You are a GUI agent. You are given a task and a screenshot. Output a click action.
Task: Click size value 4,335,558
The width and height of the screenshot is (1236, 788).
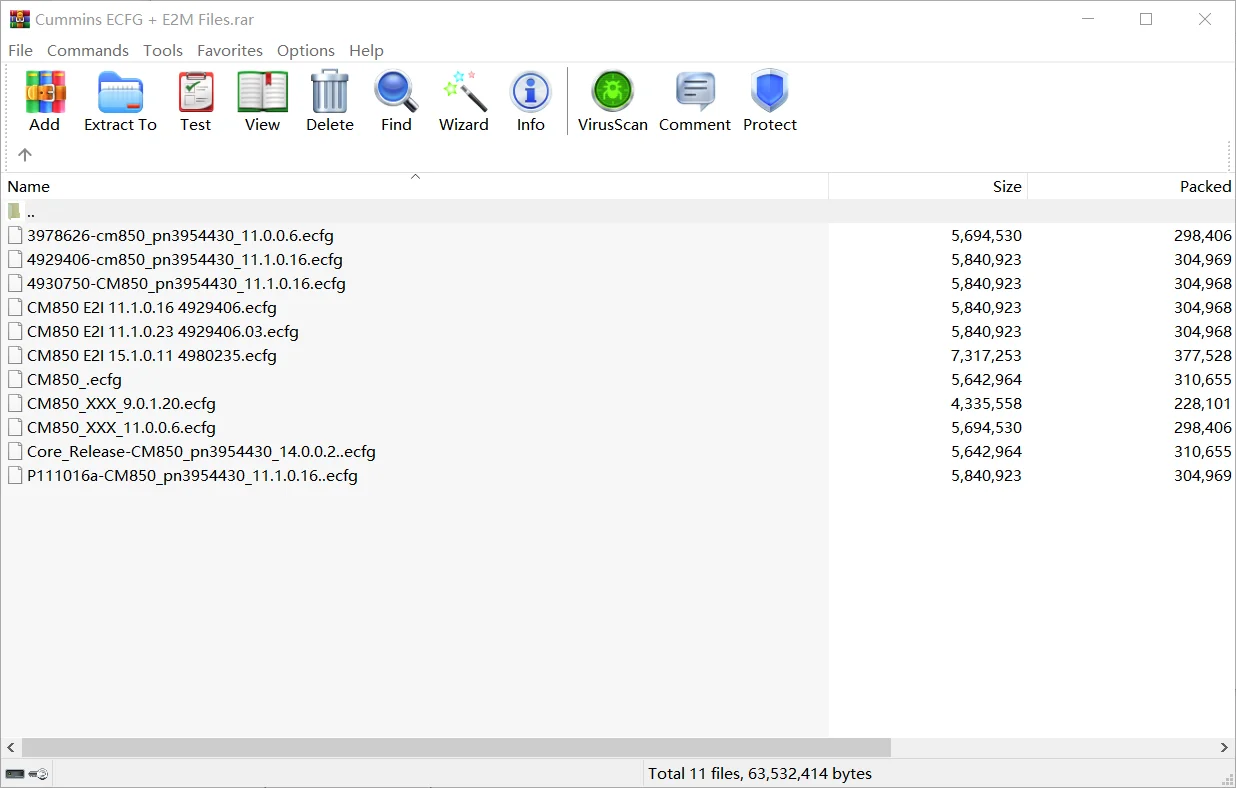986,404
